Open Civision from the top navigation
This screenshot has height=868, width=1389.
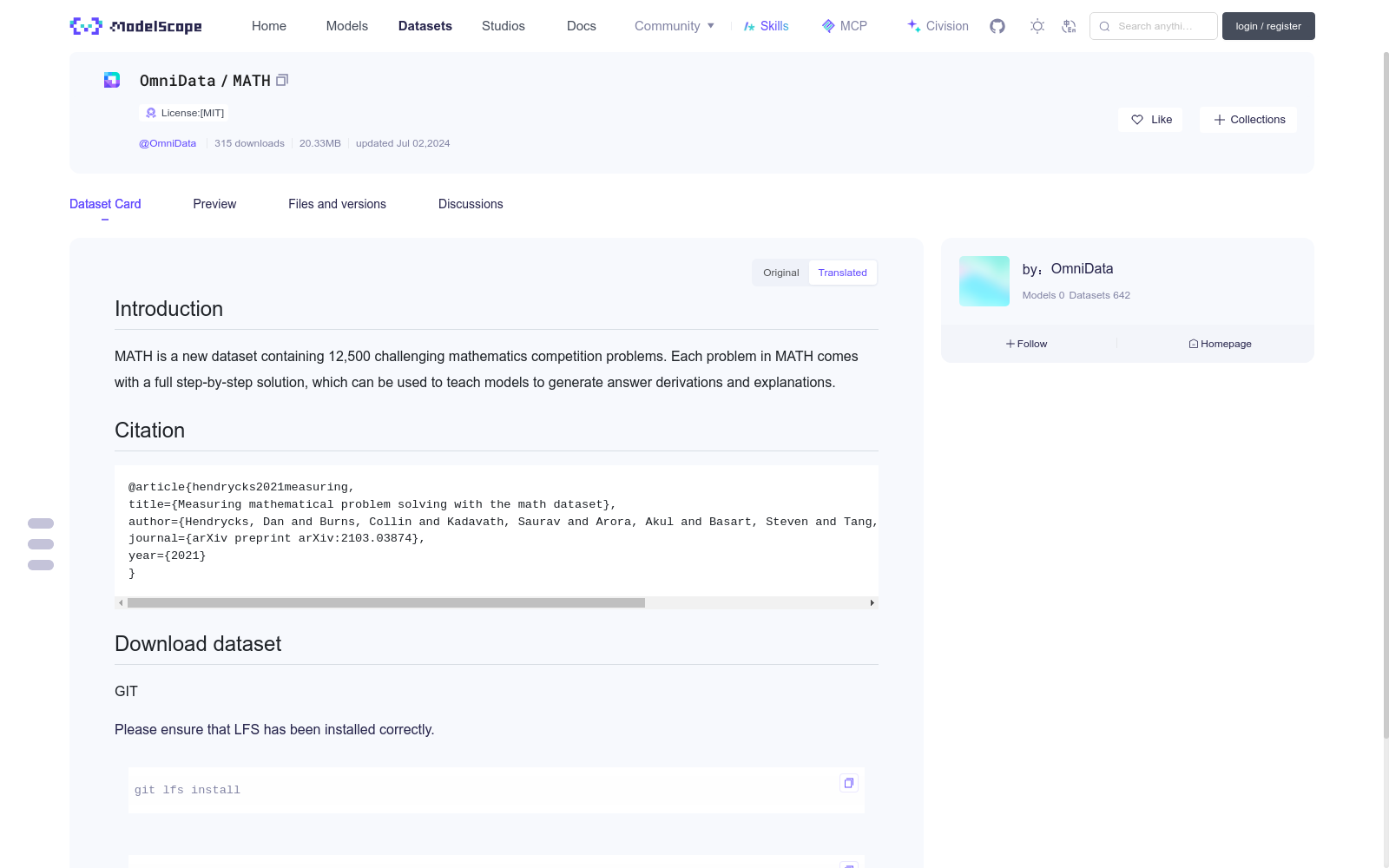[x=938, y=26]
